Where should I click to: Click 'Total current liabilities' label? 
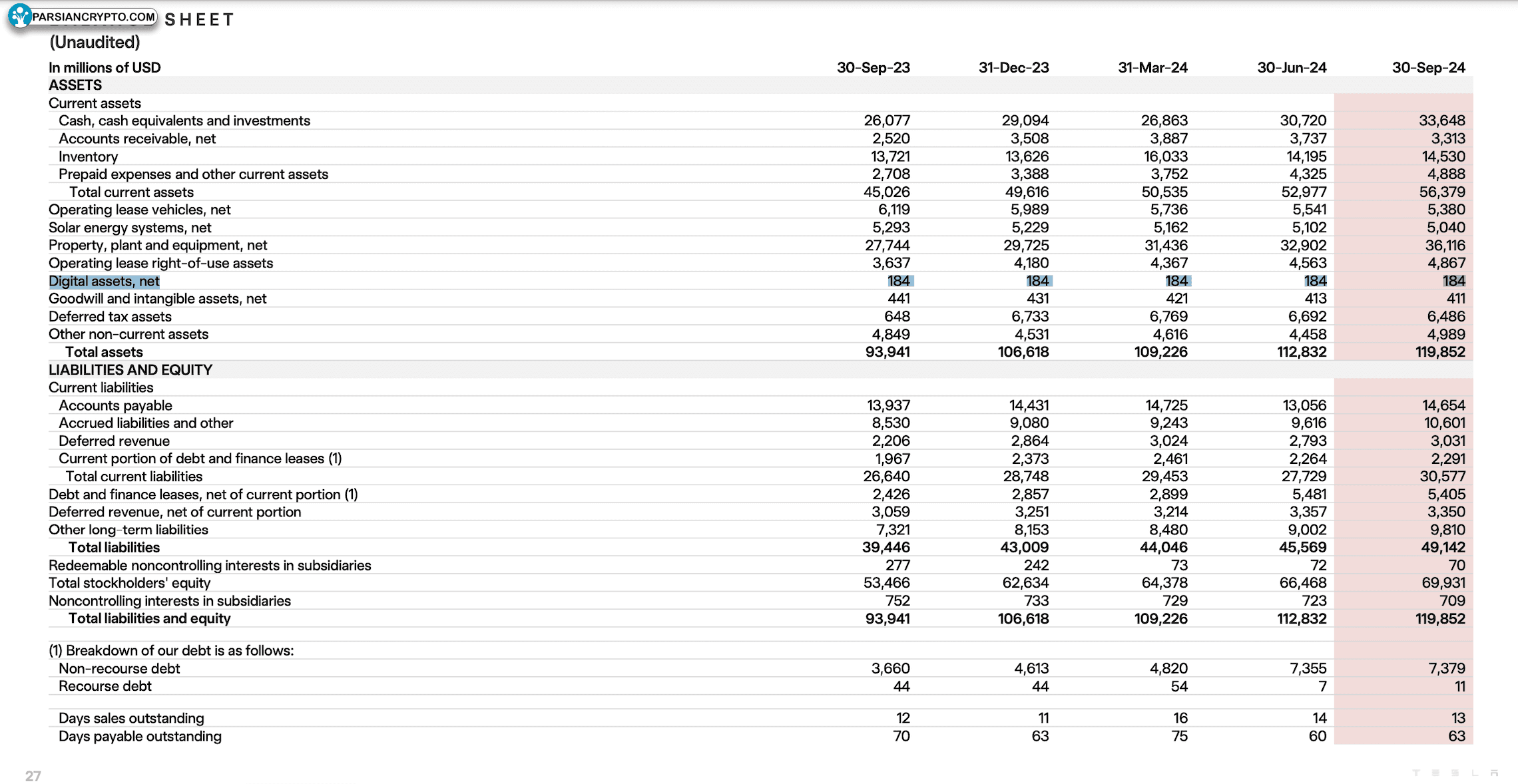click(x=134, y=477)
